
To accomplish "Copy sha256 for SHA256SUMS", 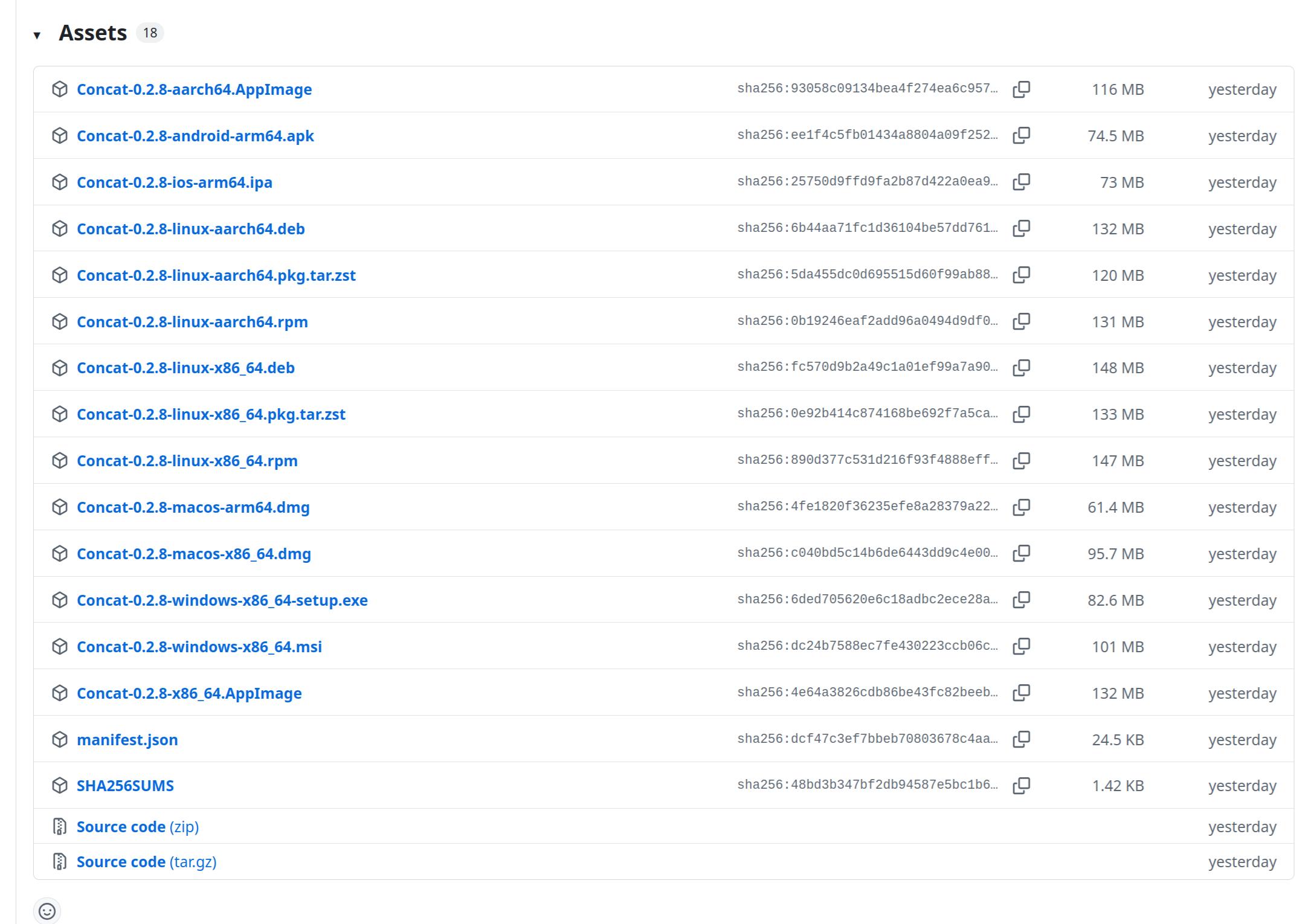I will pos(1021,786).
